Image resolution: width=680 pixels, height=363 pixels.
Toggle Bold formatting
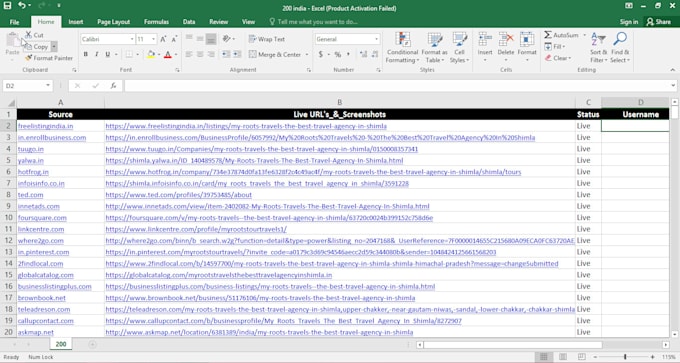pyautogui.click(x=85, y=54)
